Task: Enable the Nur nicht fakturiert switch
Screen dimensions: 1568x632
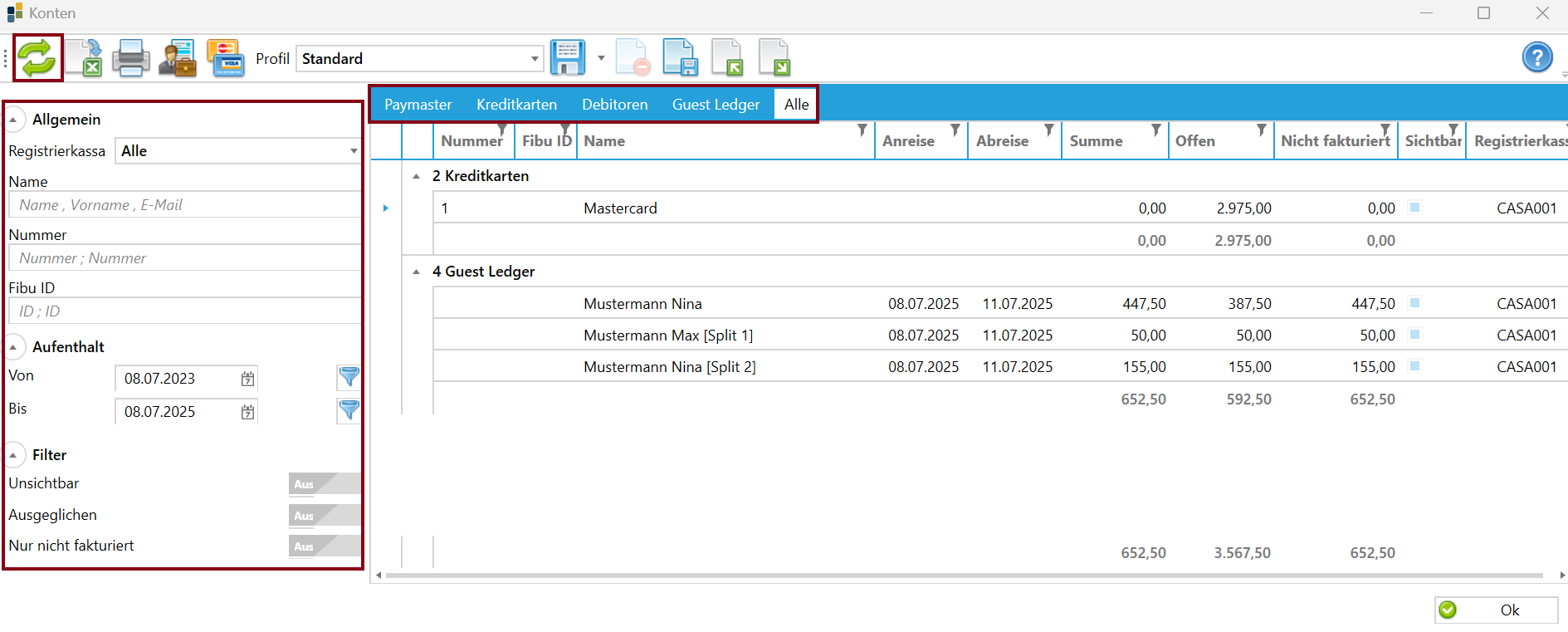Action: 325,546
